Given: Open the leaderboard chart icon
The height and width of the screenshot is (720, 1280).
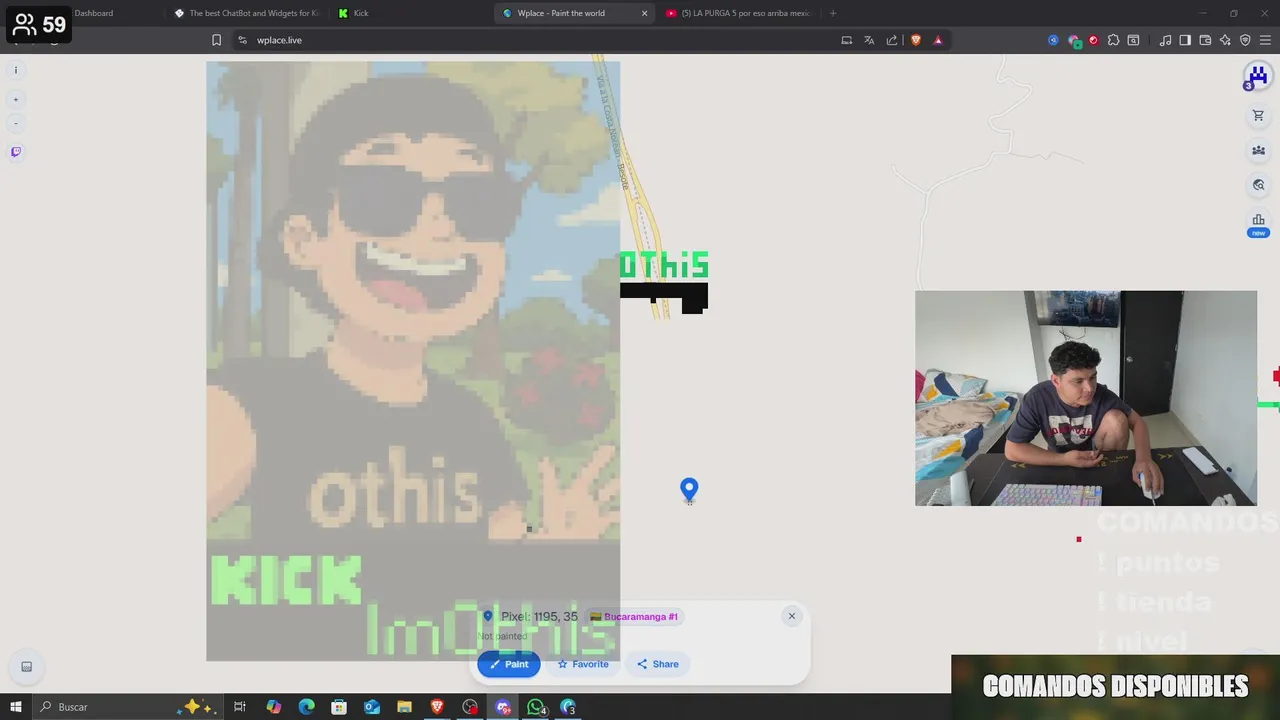Looking at the screenshot, I should pyautogui.click(x=1258, y=220).
